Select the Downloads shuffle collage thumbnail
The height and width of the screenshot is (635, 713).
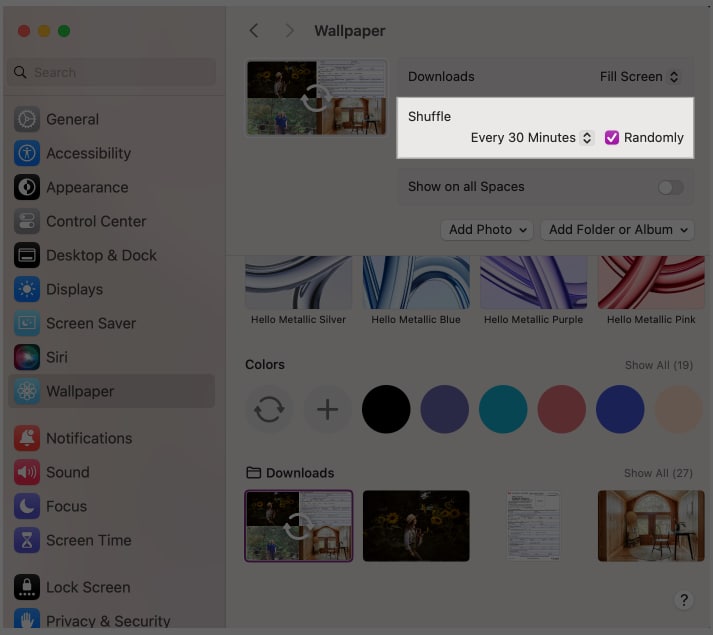[299, 526]
